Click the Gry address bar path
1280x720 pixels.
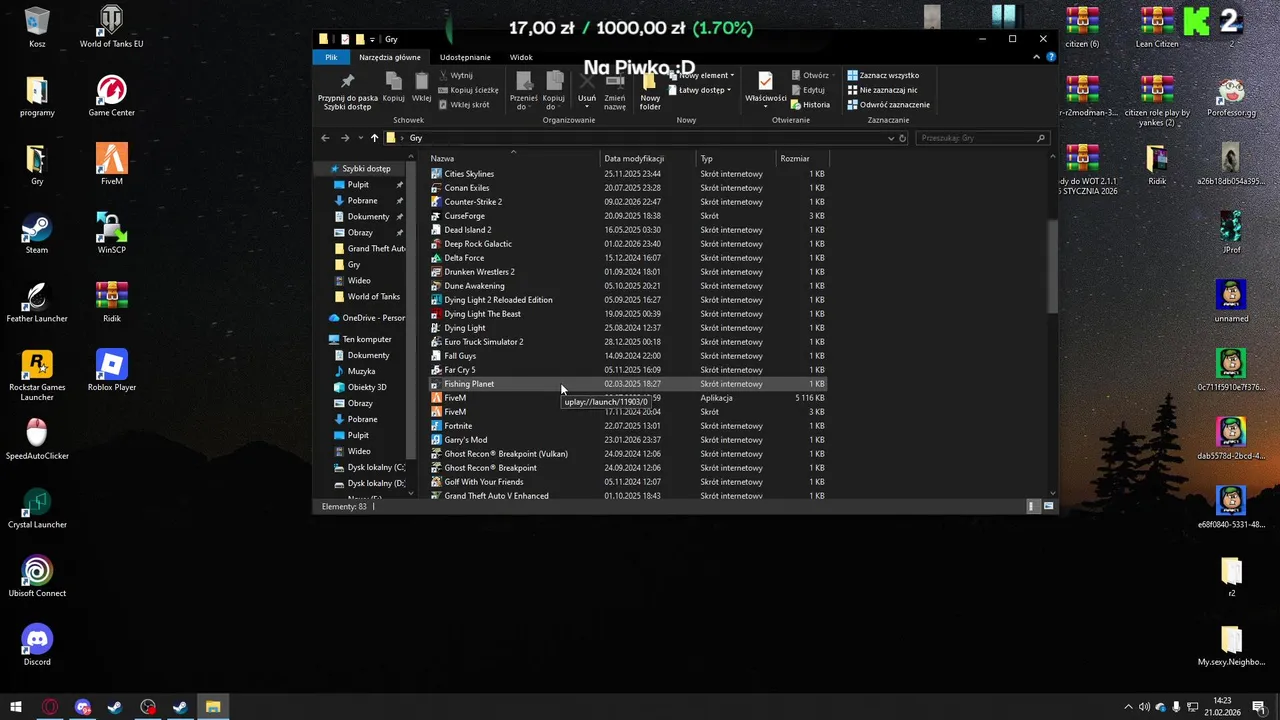point(416,138)
